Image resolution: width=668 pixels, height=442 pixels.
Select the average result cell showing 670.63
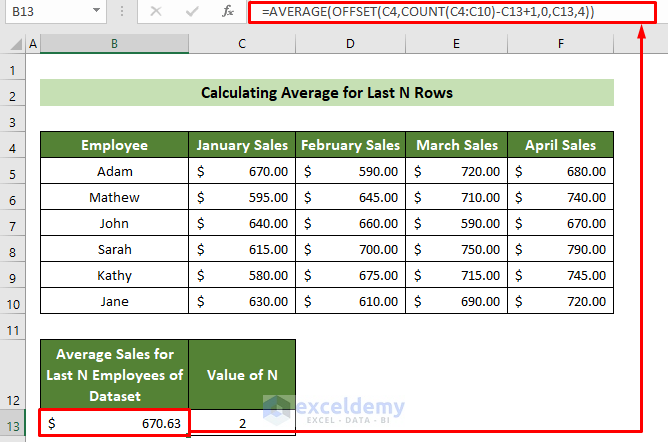(114, 423)
